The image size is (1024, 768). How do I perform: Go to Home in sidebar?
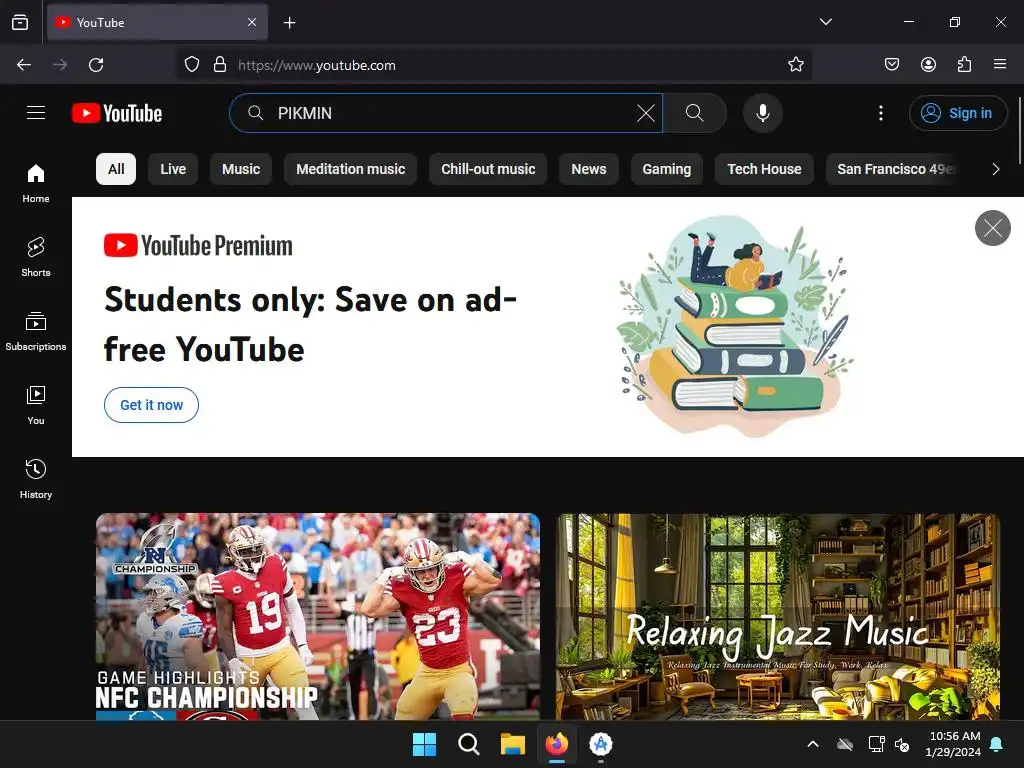(36, 184)
